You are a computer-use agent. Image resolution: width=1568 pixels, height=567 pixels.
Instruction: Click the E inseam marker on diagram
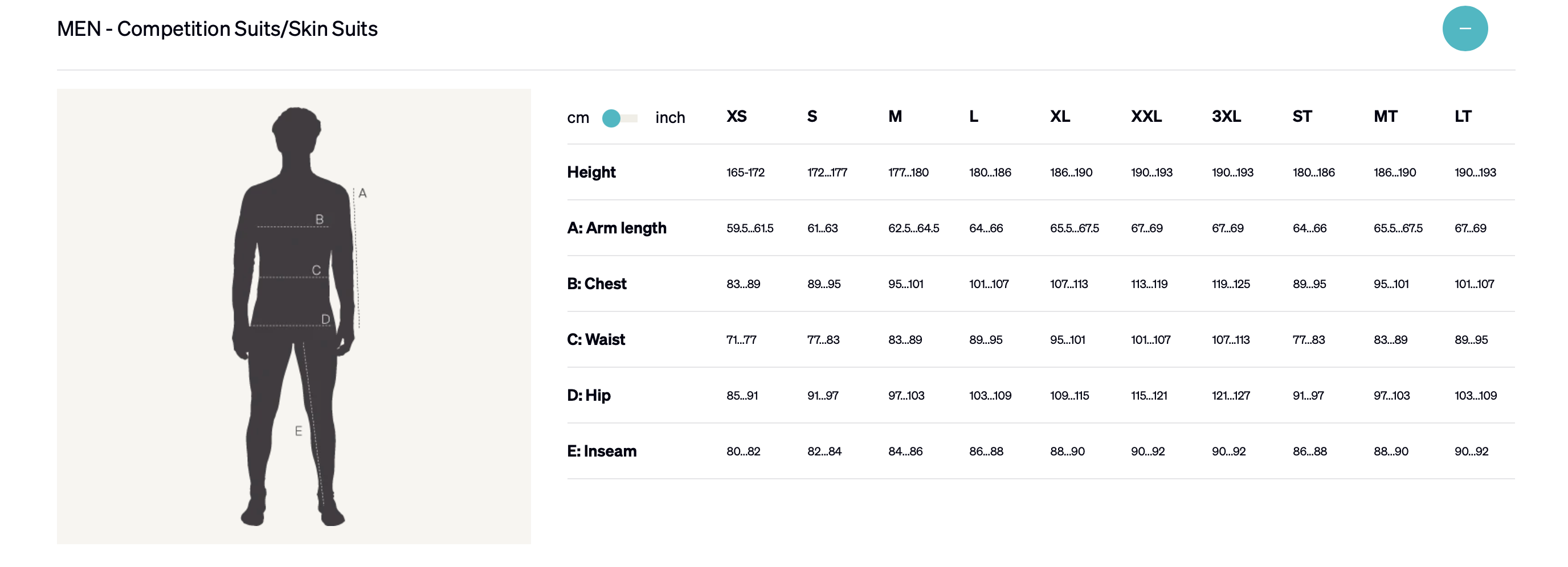pos(298,431)
